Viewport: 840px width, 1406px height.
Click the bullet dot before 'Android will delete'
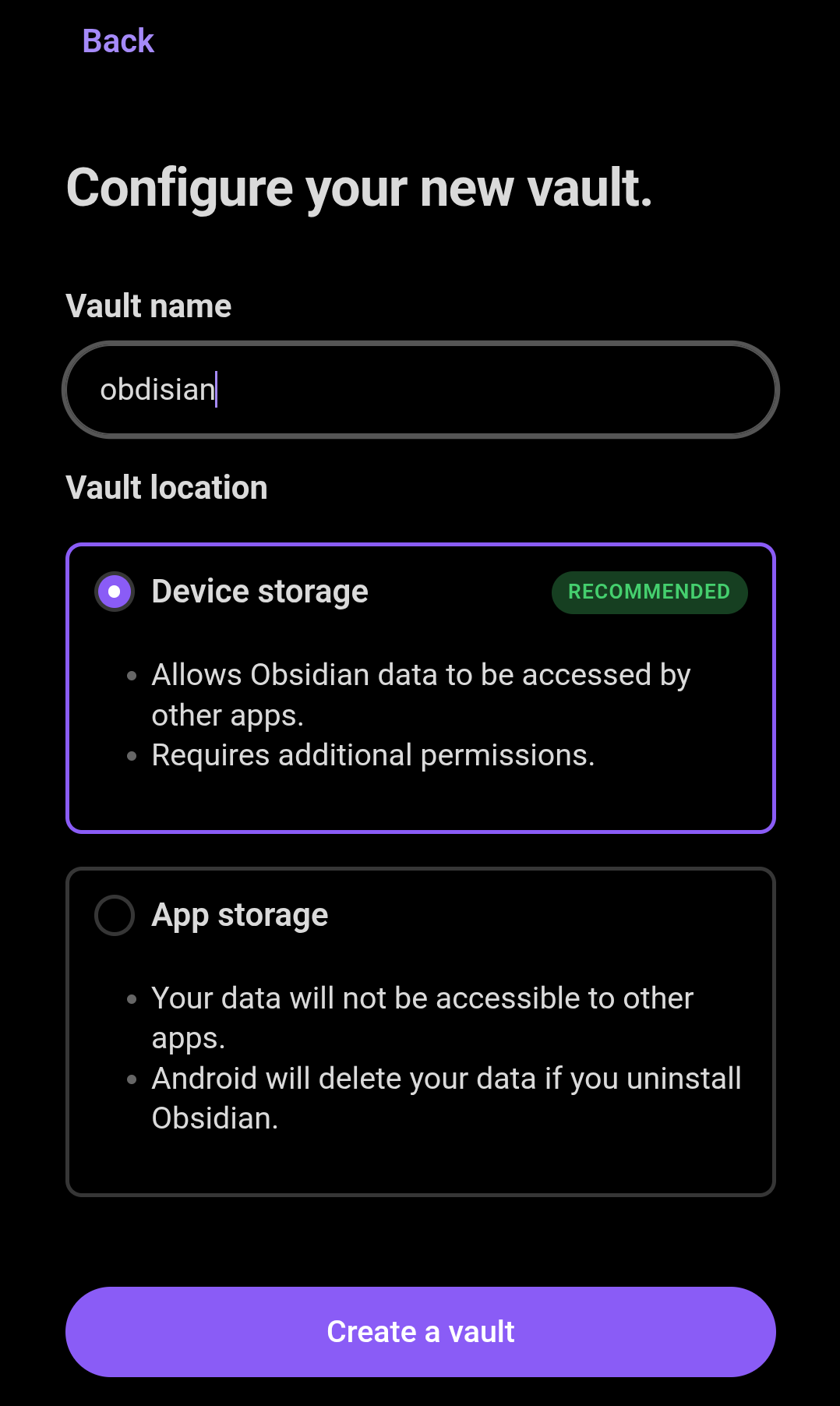(x=132, y=1079)
